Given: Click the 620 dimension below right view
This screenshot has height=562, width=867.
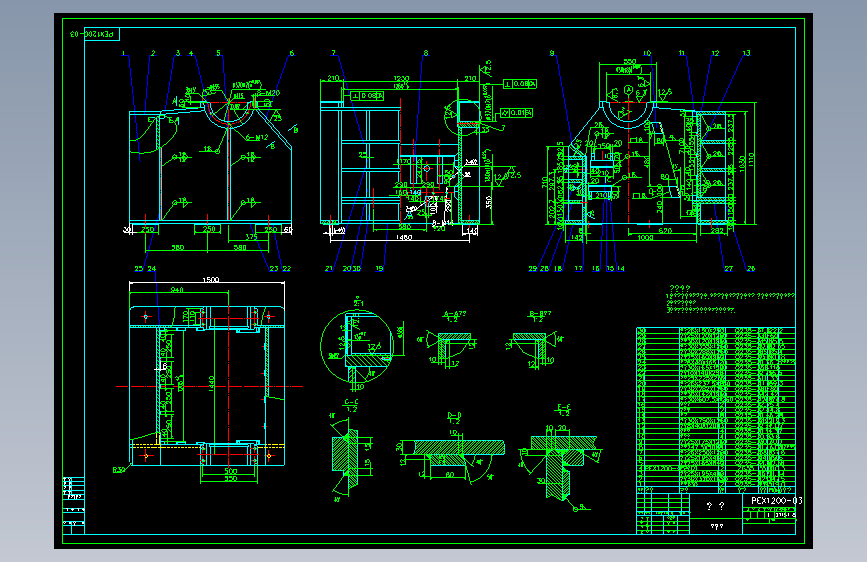Looking at the screenshot, I should 665,231.
